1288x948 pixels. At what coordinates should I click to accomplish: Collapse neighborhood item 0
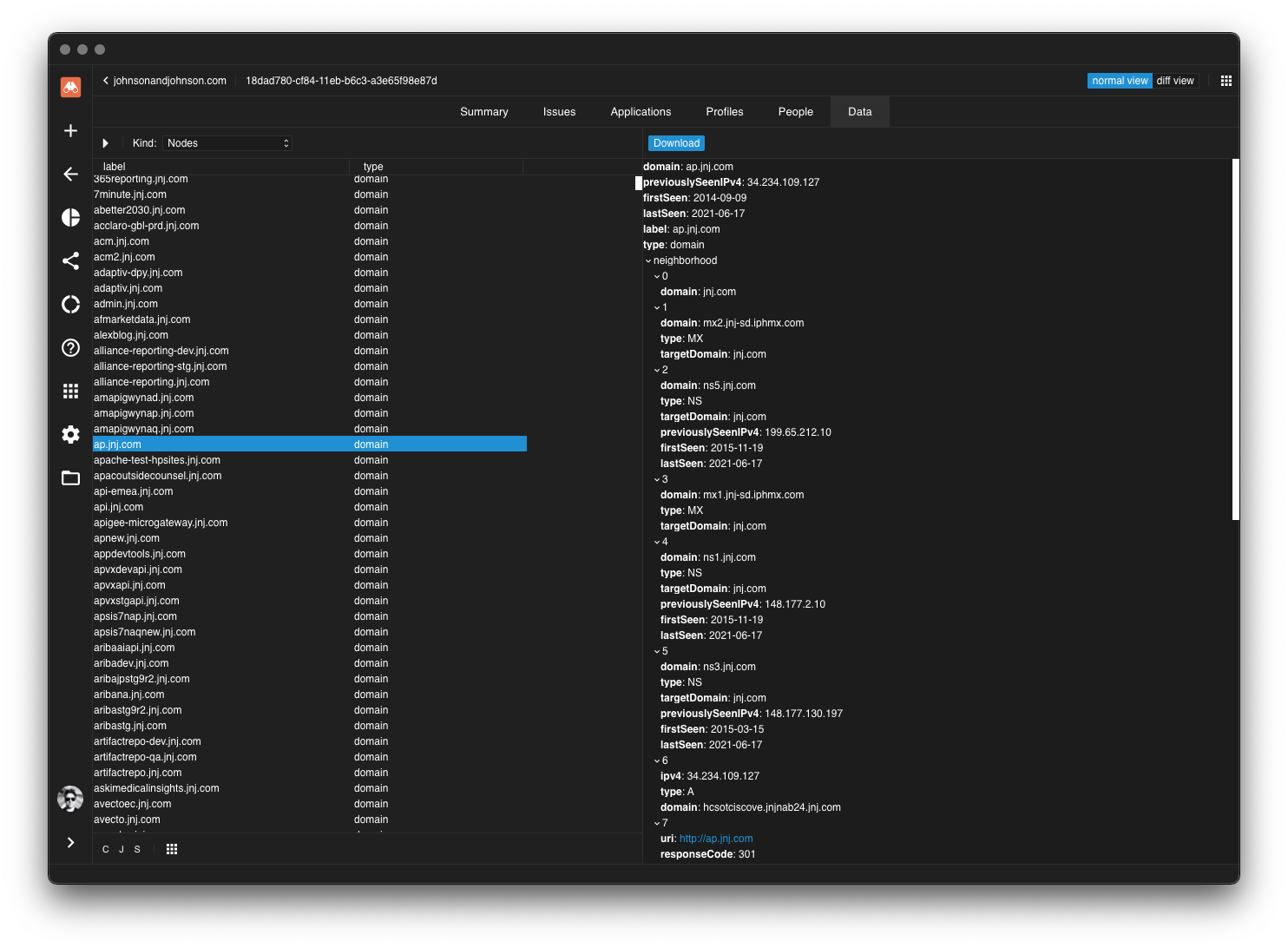657,276
